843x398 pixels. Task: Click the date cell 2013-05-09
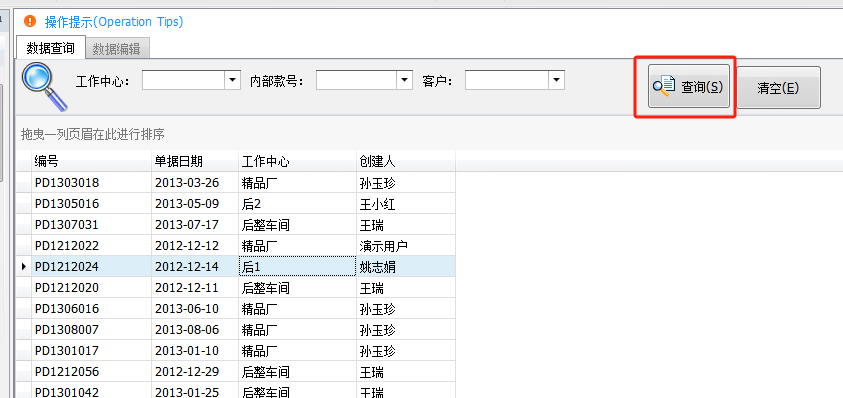(195, 204)
